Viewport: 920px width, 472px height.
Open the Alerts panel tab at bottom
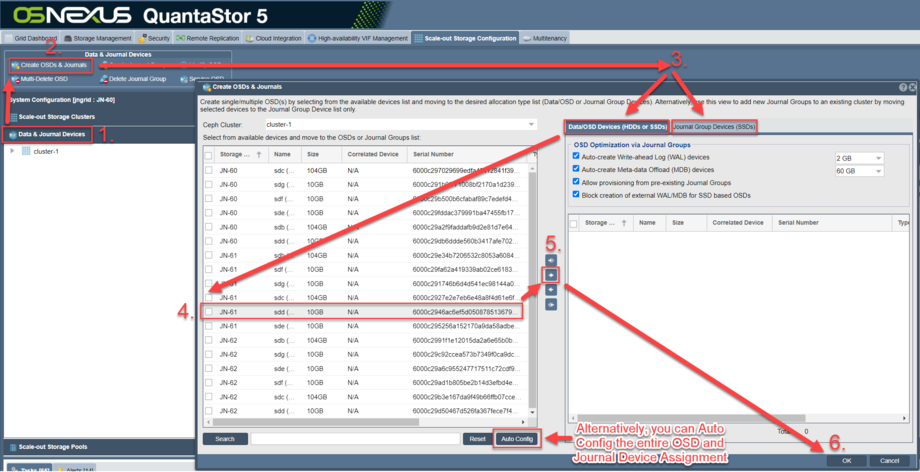click(74, 469)
